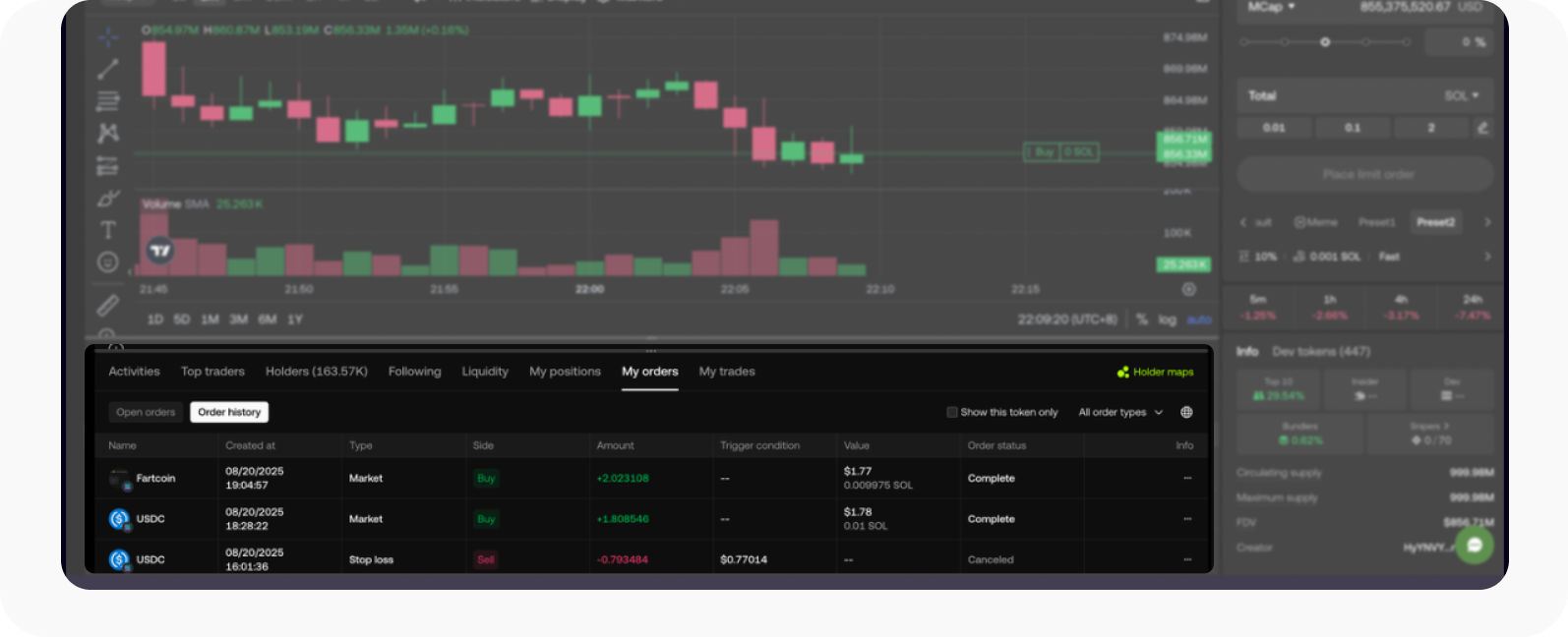Select the trend line drawing tool
The height and width of the screenshot is (637, 1568).
pos(108,69)
